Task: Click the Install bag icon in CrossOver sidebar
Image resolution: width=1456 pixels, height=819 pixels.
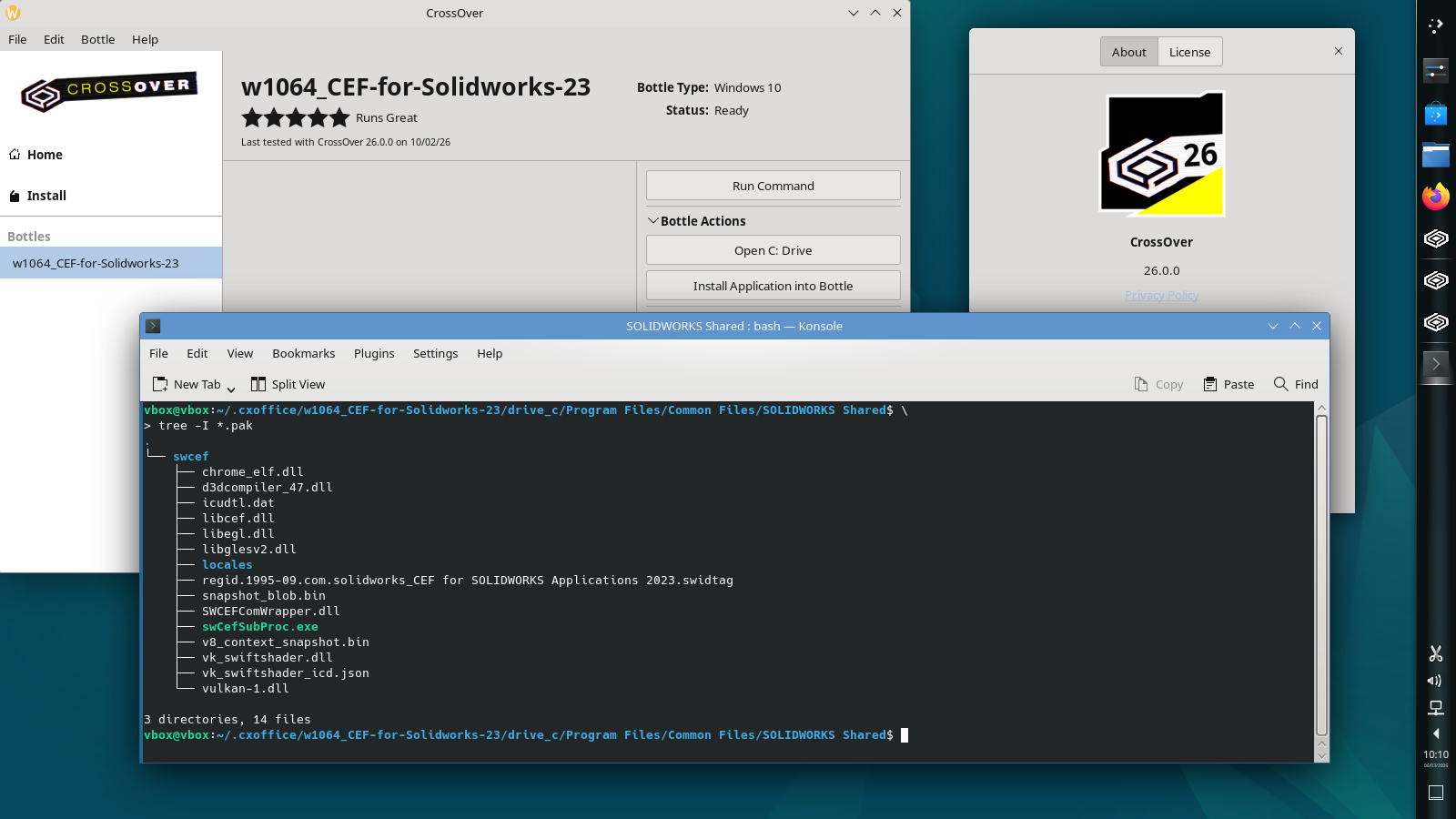Action: pos(15,196)
